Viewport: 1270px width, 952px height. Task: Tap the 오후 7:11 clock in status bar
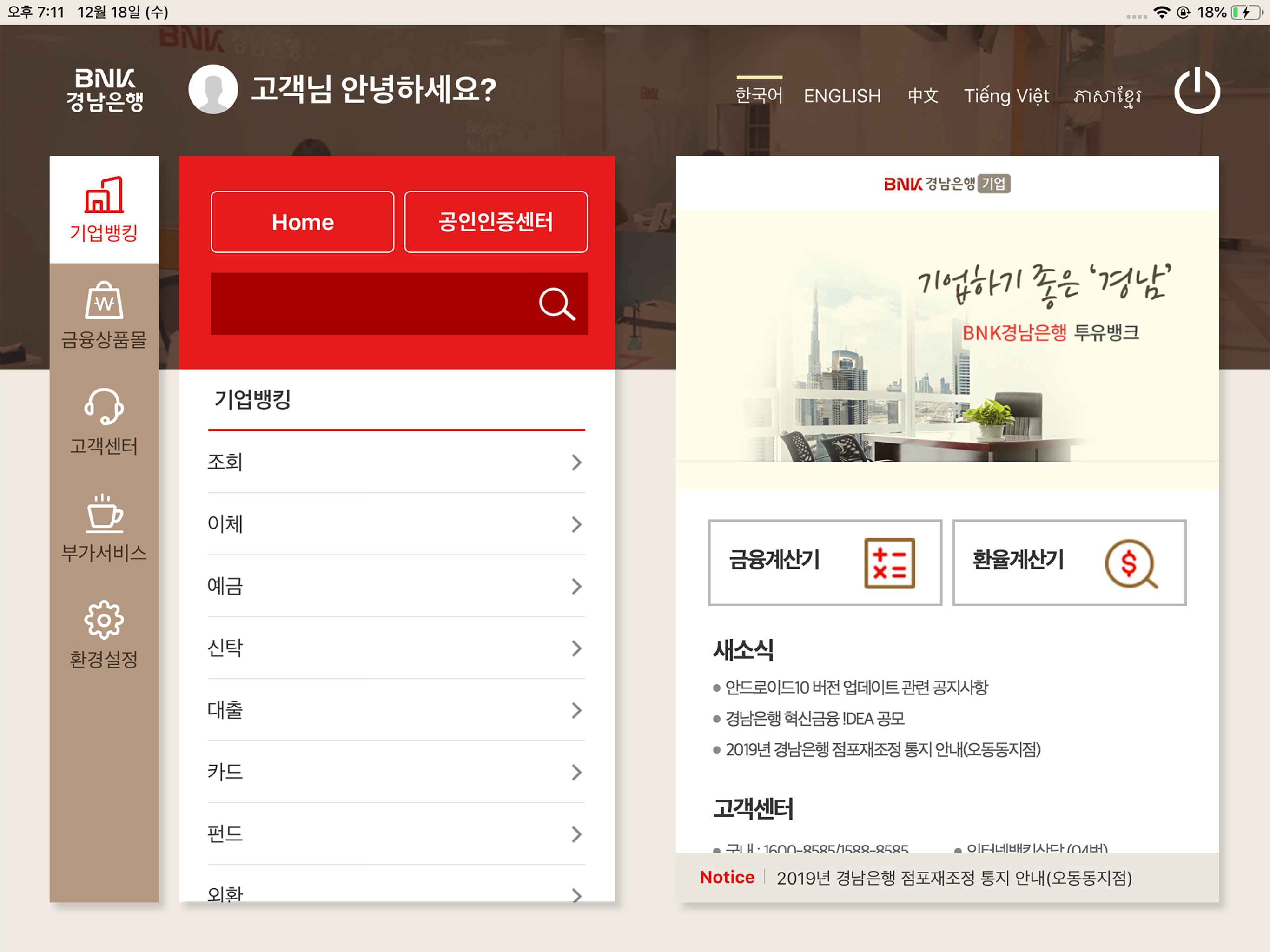pos(36,12)
